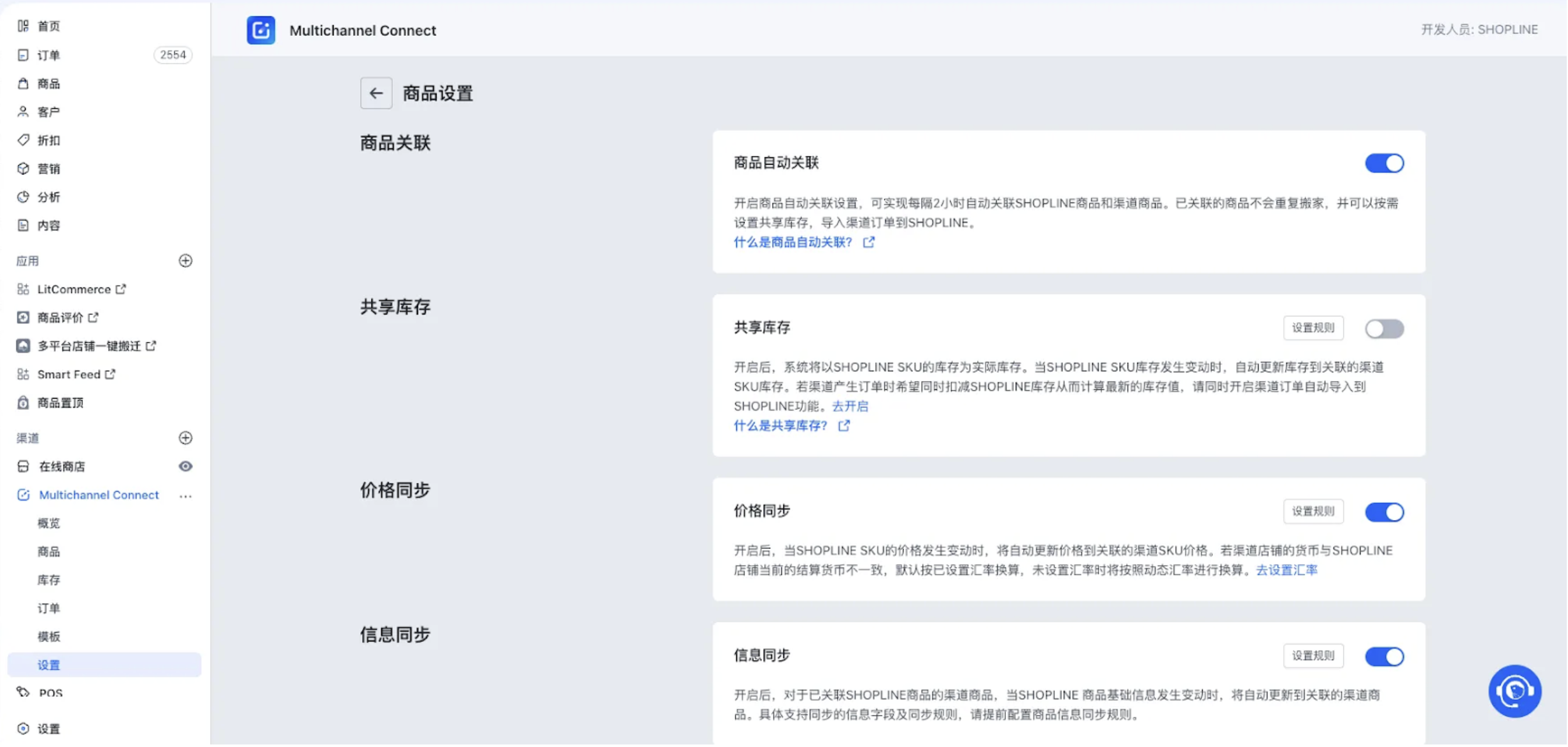The width and height of the screenshot is (1568, 747).
Task: Open the customer support chat bubble
Action: coord(1515,692)
